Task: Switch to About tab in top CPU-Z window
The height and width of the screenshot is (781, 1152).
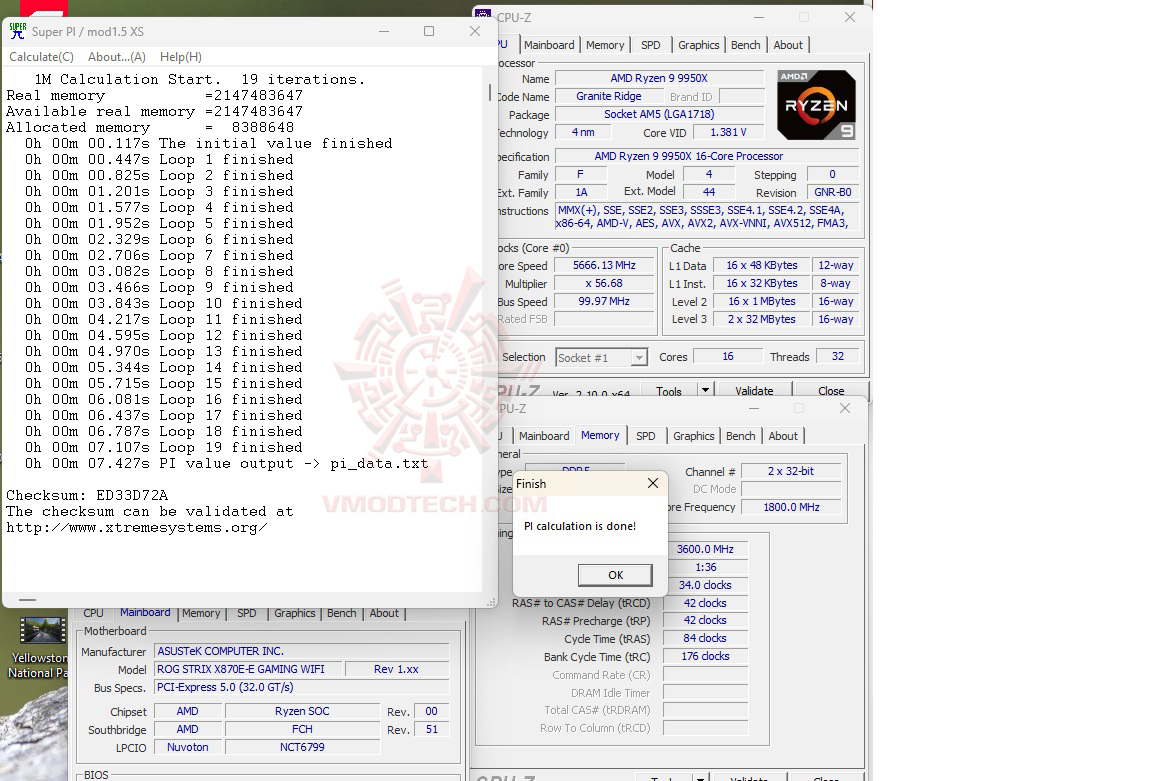Action: tap(788, 45)
